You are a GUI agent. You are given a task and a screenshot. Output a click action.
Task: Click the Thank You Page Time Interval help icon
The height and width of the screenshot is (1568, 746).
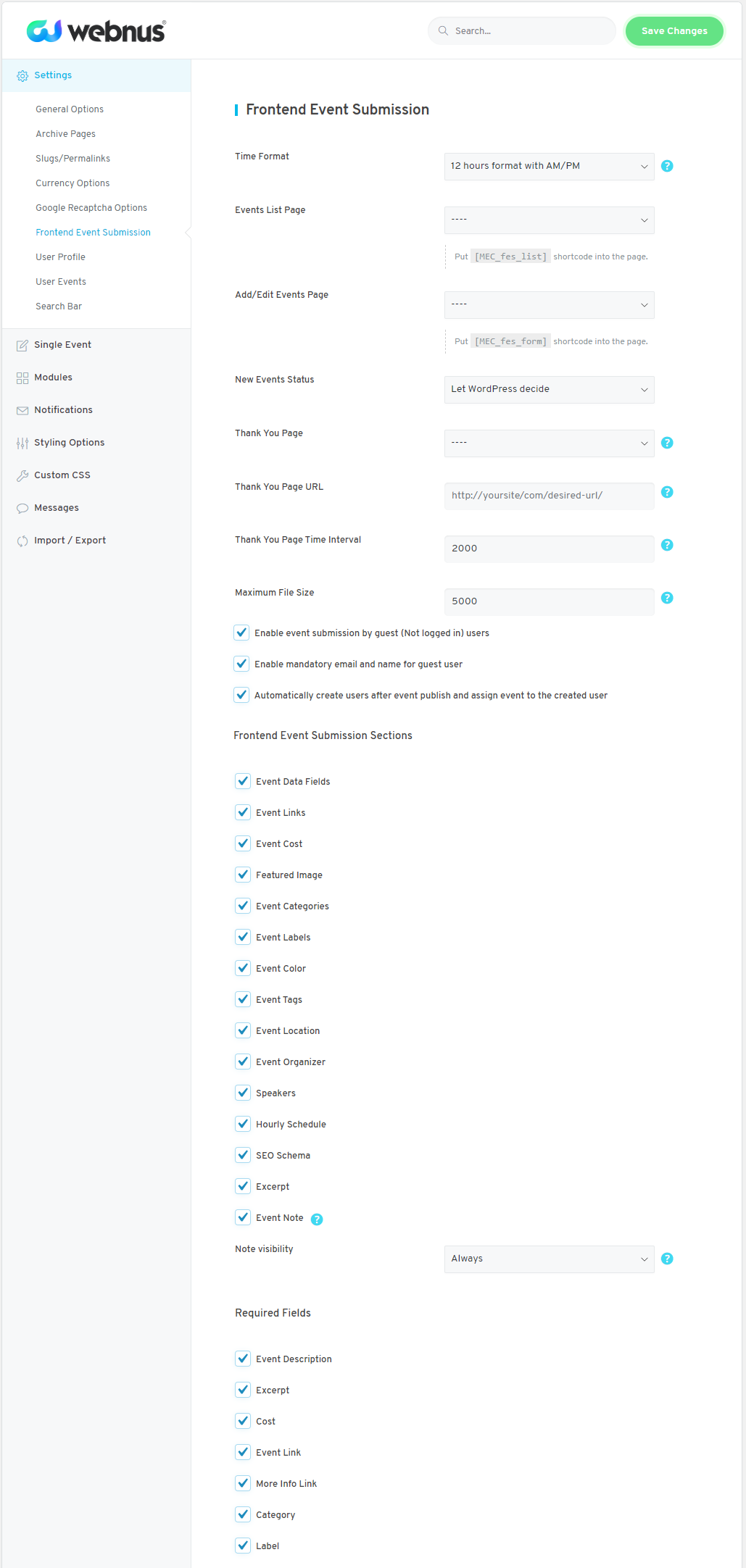[x=667, y=545]
